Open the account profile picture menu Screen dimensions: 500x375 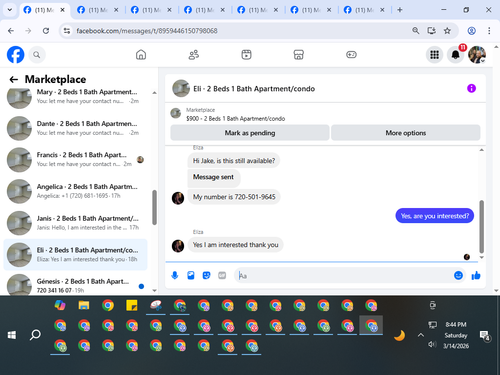tap(477, 55)
